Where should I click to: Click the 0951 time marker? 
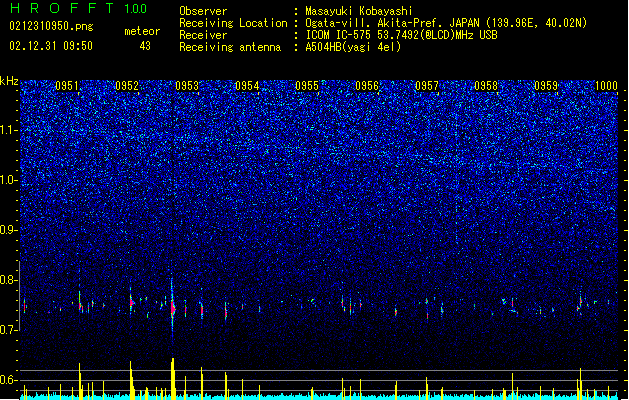pyautogui.click(x=67, y=86)
